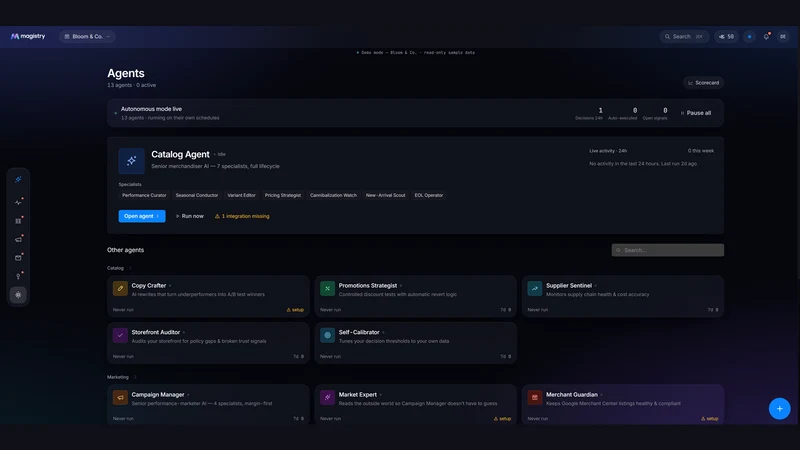
Task: Click the Autonomous mode live label
Action: pyautogui.click(x=151, y=109)
